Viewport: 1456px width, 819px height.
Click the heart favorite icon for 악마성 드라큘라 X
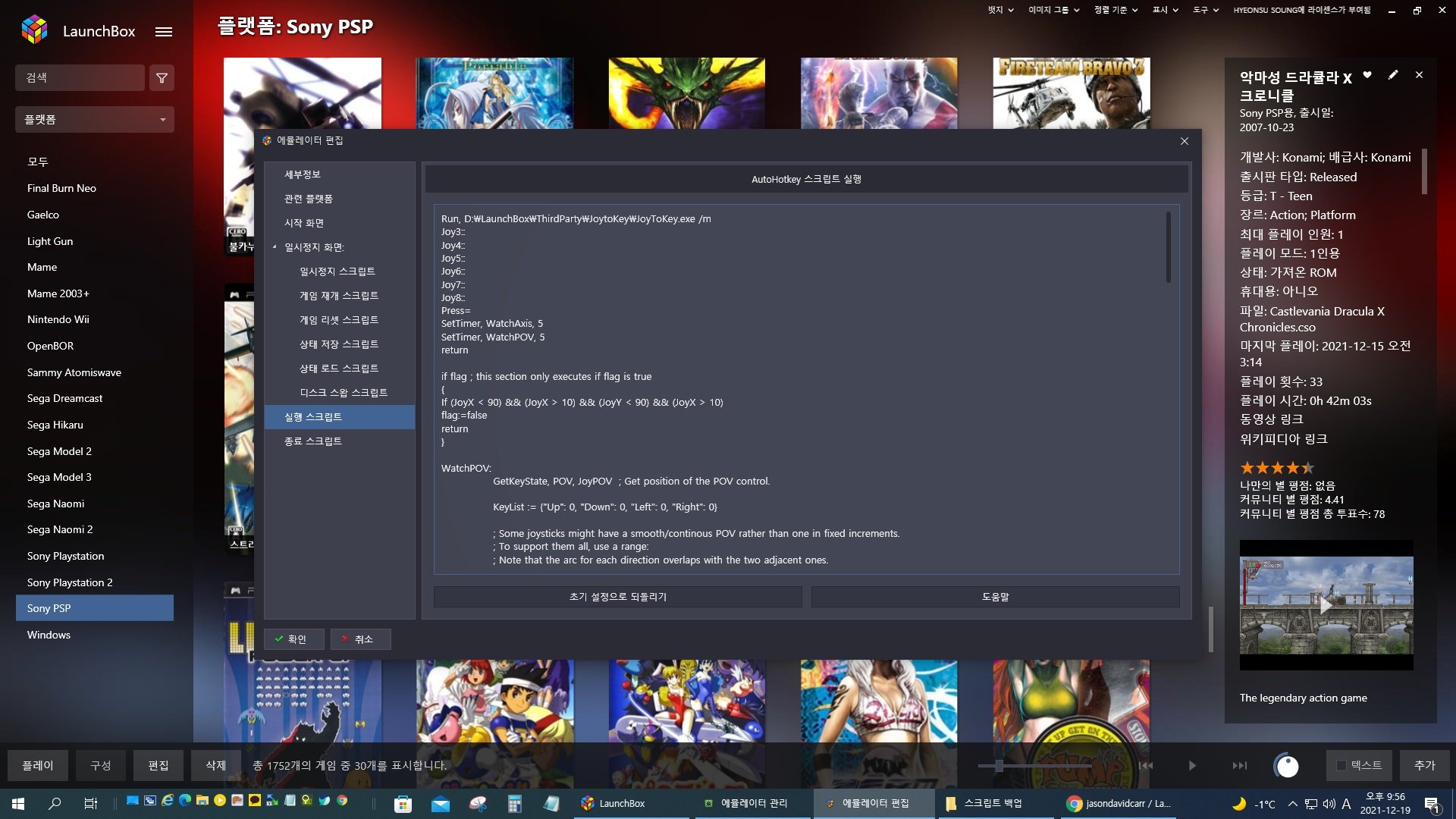1367,75
